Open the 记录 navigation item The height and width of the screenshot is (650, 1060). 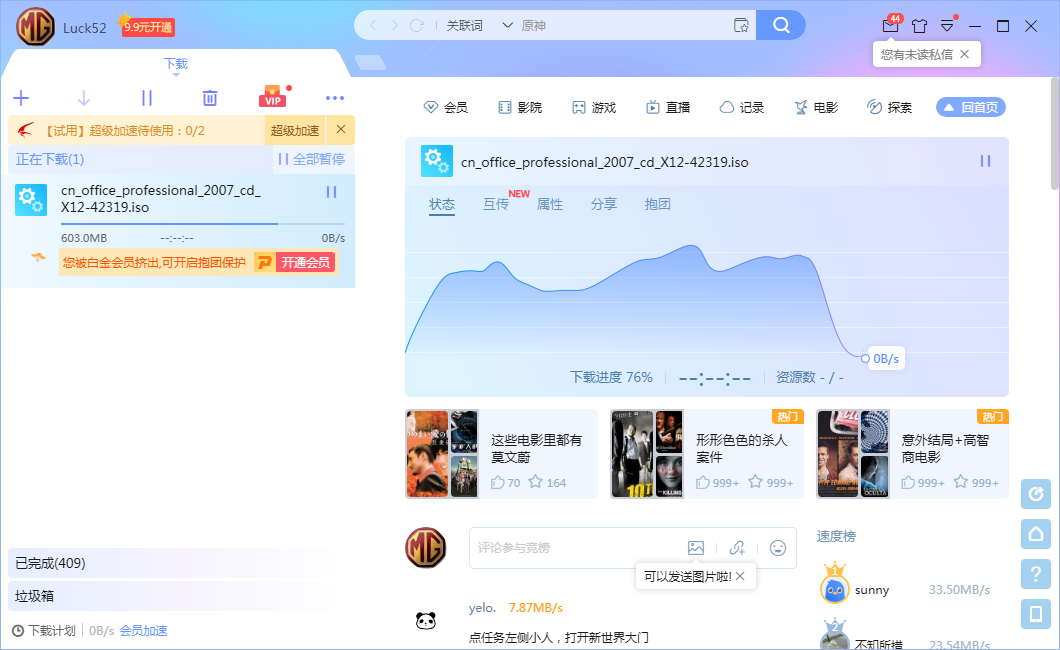tap(742, 107)
